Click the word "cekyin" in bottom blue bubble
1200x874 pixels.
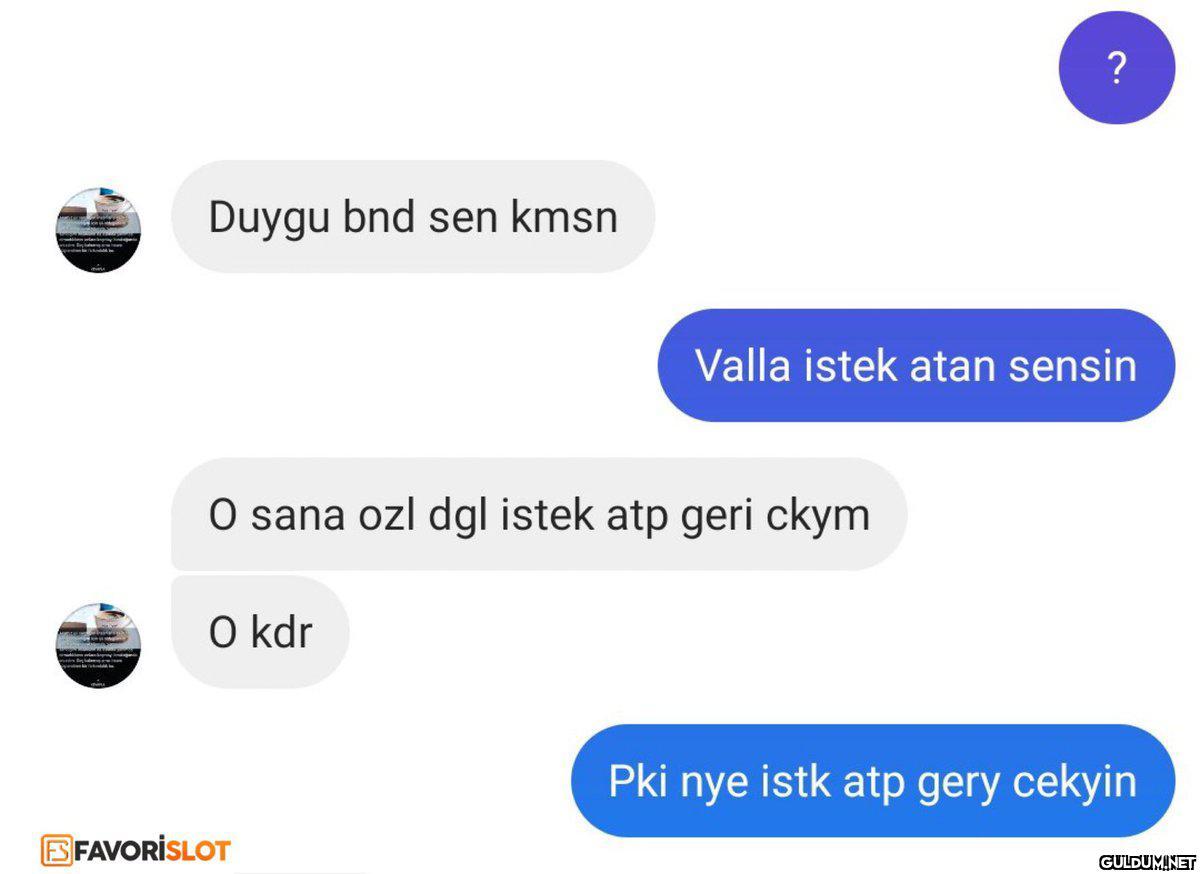[1075, 782]
